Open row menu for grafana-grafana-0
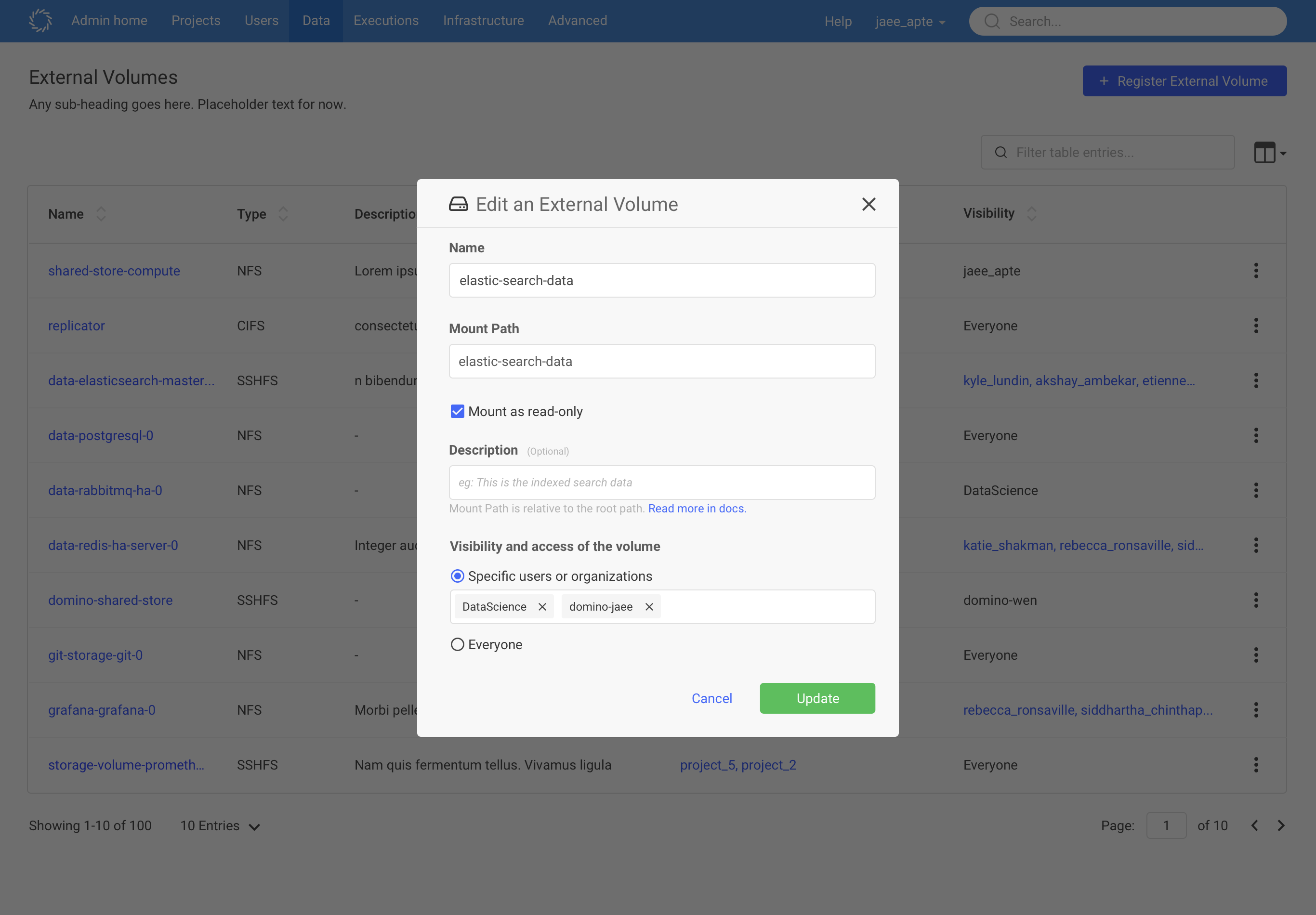The image size is (1316, 915). (1256, 710)
